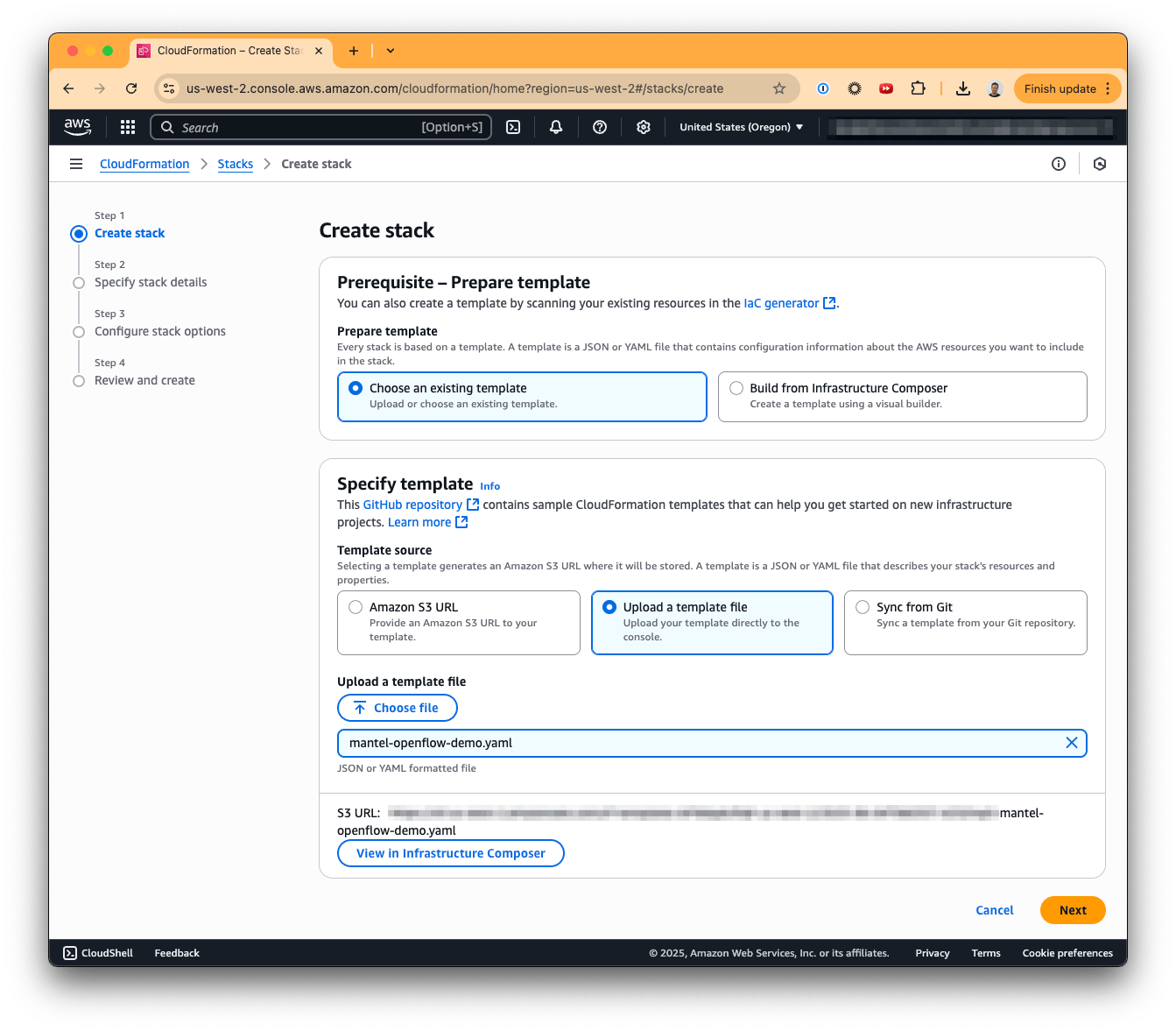The height and width of the screenshot is (1031, 1176).
Task: Open Feedback in the footer
Action: pyautogui.click(x=177, y=953)
